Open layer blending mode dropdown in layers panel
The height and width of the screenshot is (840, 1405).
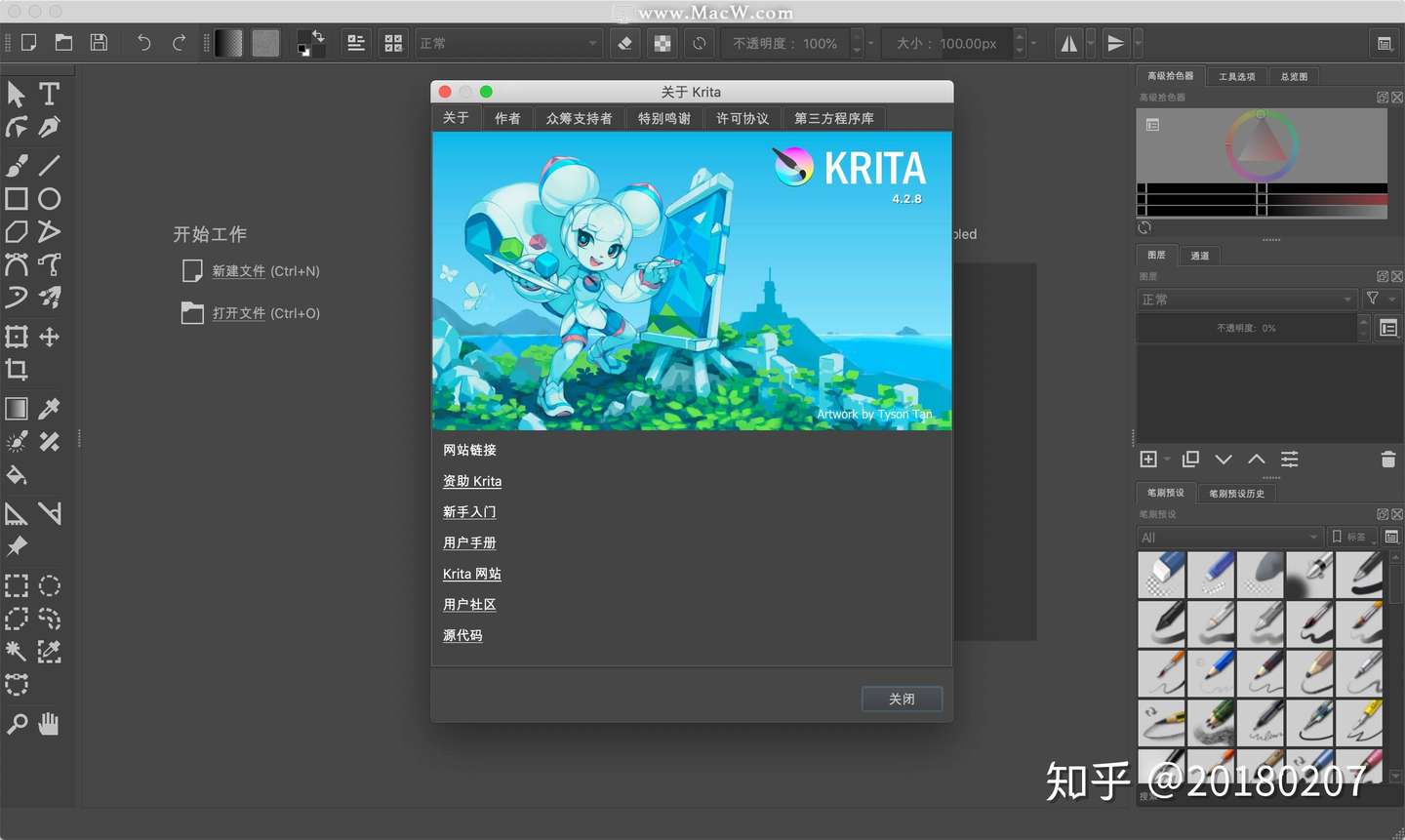(x=1247, y=300)
